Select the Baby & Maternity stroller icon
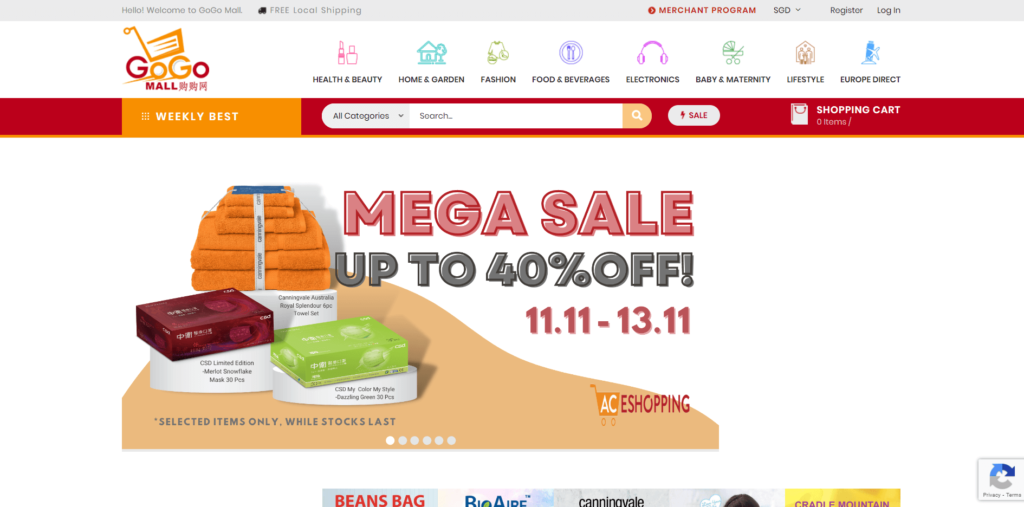Screen dimensions: 1024x507 [x=733, y=52]
